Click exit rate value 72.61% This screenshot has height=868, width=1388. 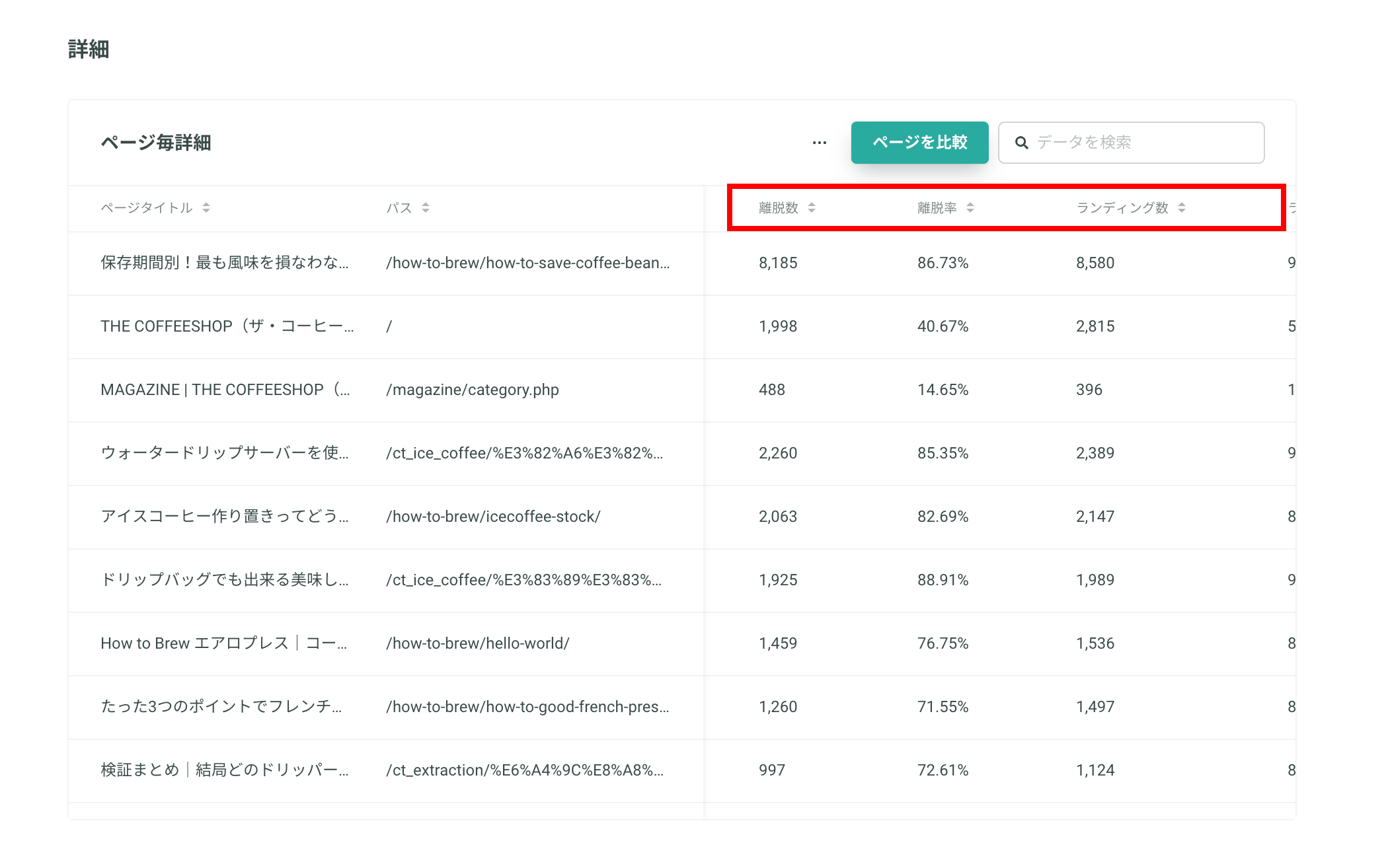coord(943,770)
